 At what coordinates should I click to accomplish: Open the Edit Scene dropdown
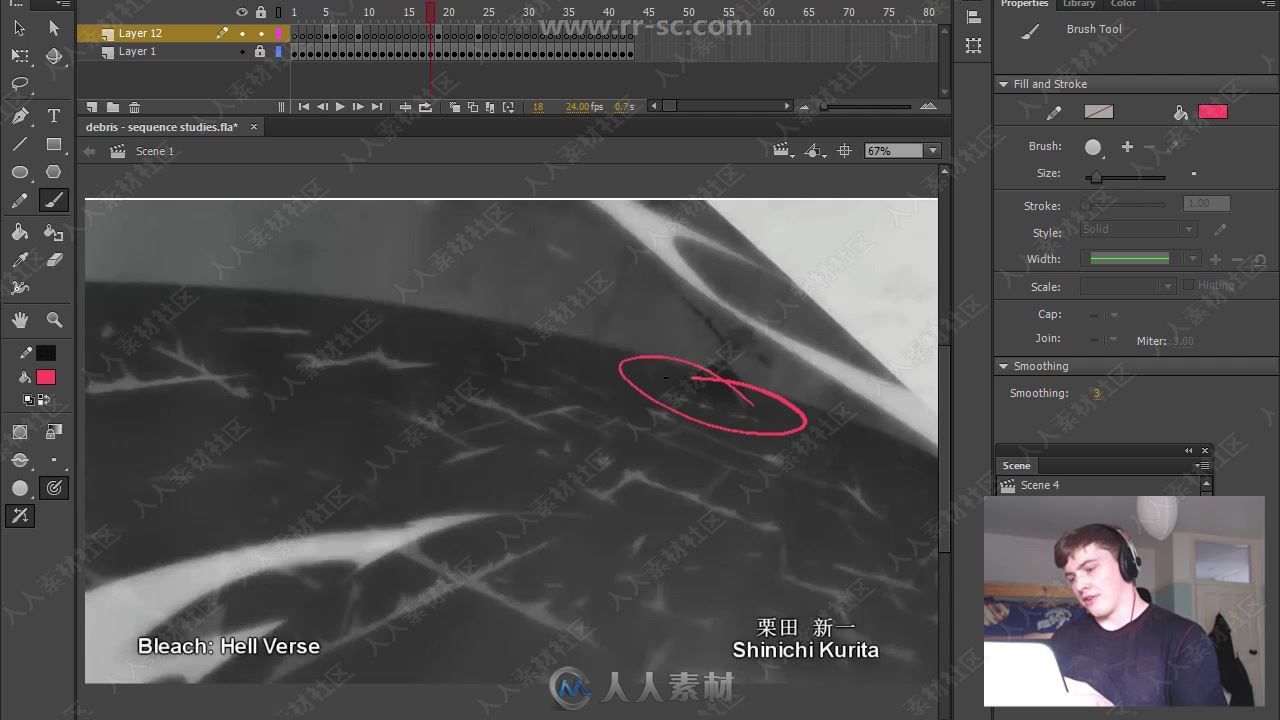[784, 151]
